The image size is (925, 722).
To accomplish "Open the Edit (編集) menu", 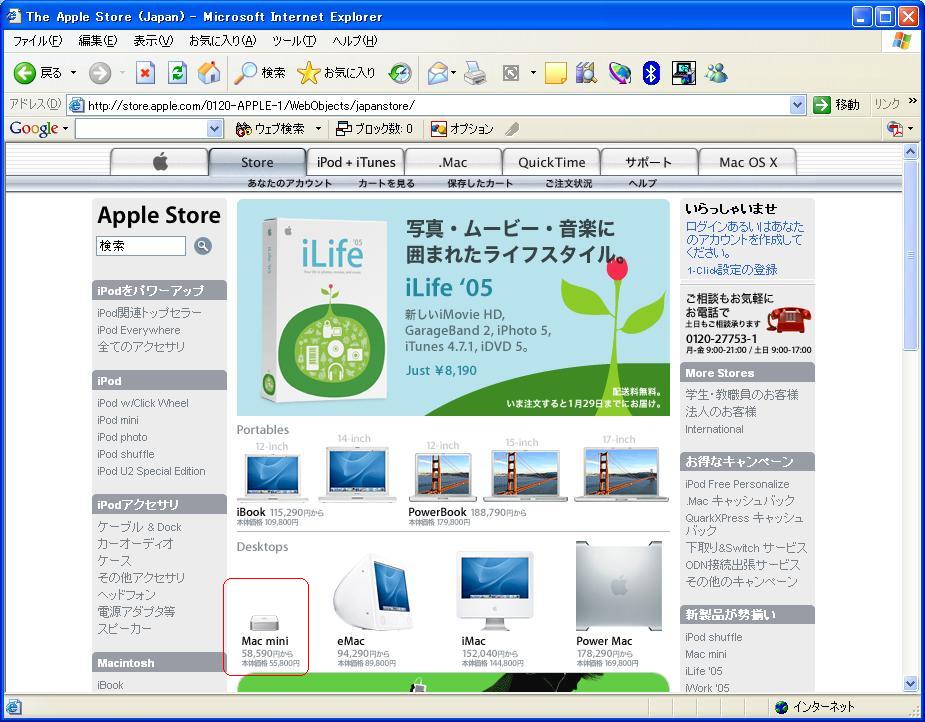I will (x=98, y=41).
